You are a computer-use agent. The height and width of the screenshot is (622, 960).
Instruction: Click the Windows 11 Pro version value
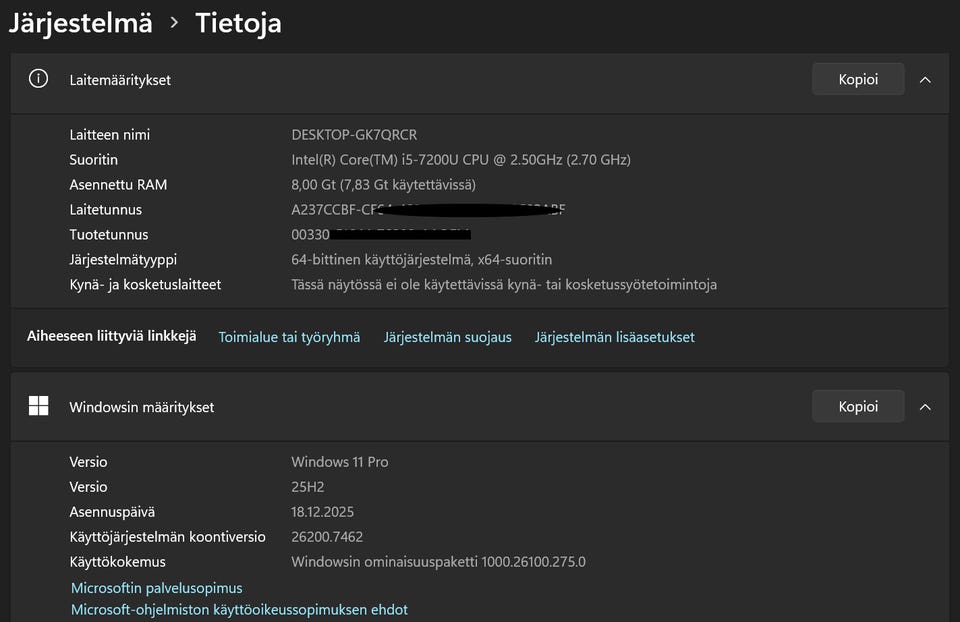(339, 462)
